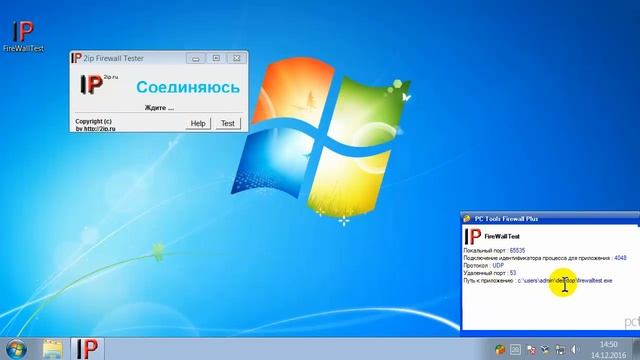Click the local port value 65535
This screenshot has height=360, width=640.
tap(517, 251)
